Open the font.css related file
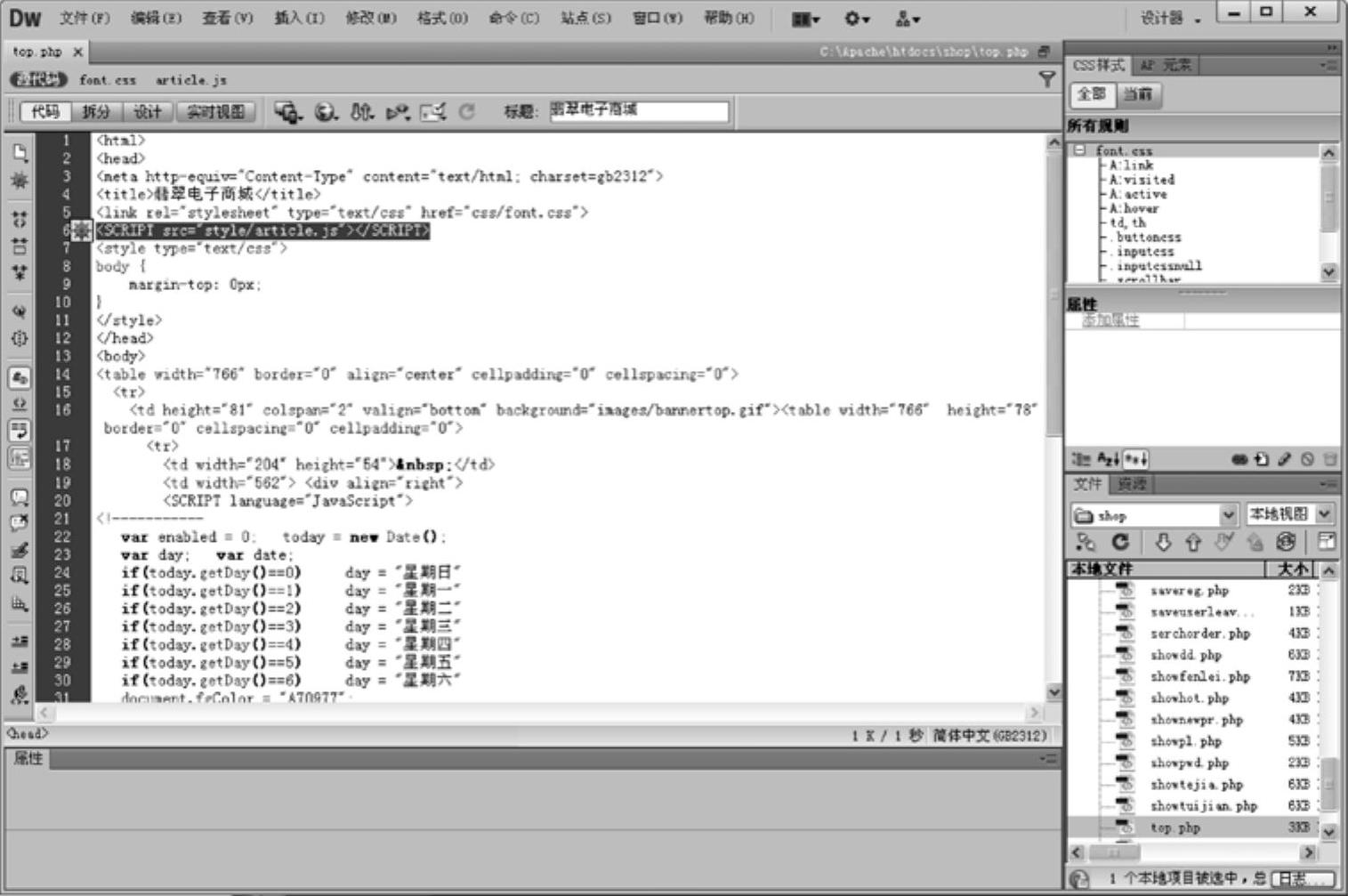 108,80
